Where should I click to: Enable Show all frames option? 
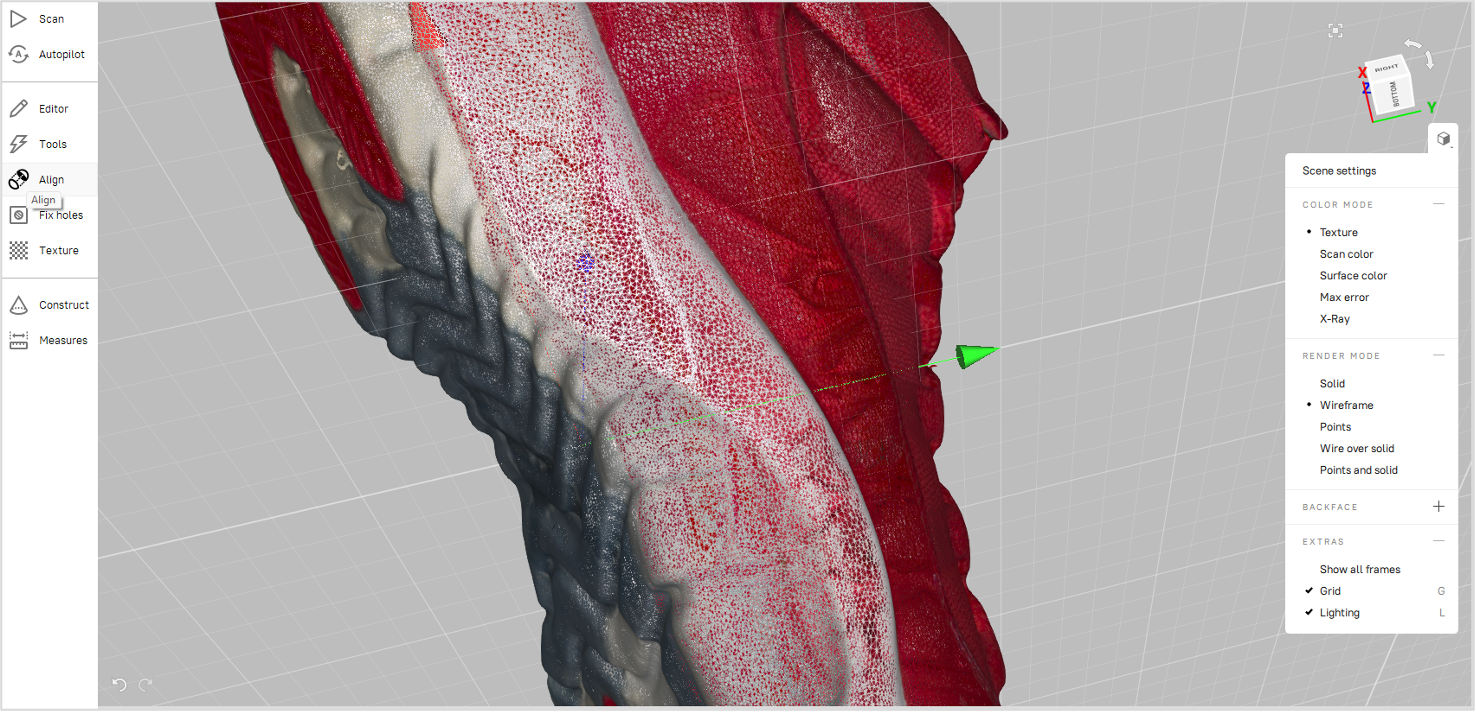1359,570
